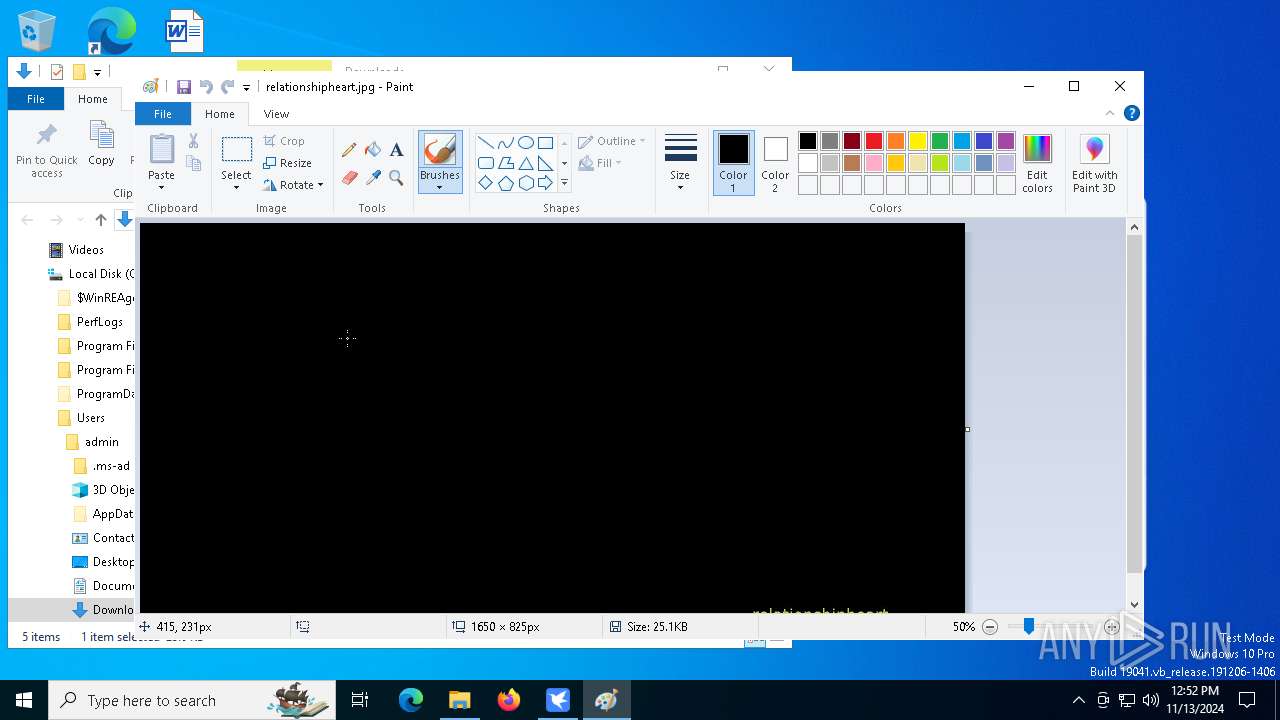Open the Brushes dropdown arrow
Screen dimensions: 1280x720
tap(440, 187)
